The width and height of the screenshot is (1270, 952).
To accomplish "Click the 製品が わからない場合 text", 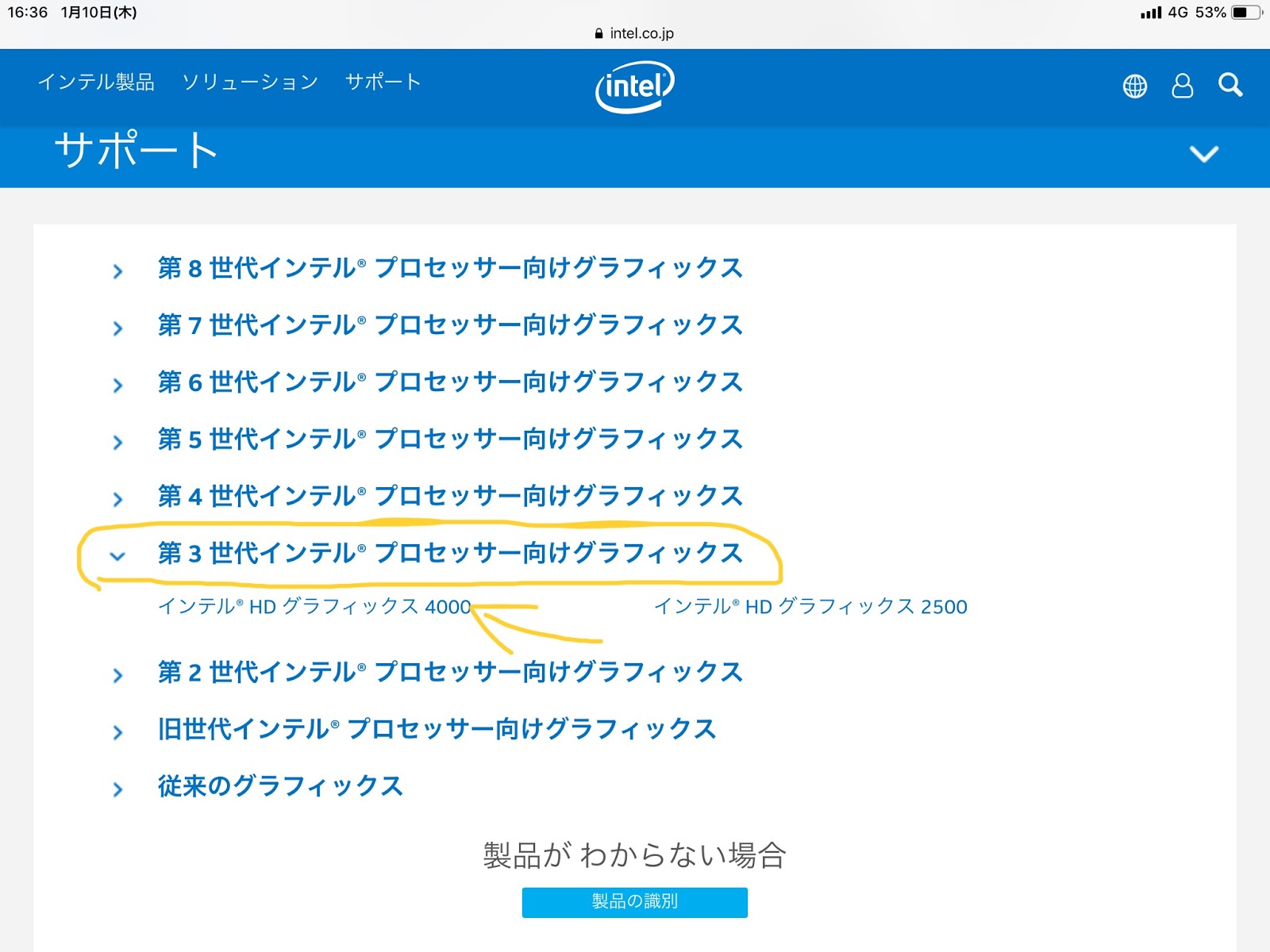I will (x=635, y=856).
